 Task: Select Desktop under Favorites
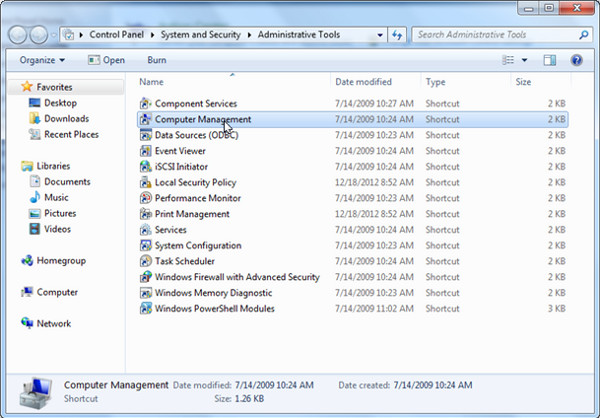coord(60,103)
